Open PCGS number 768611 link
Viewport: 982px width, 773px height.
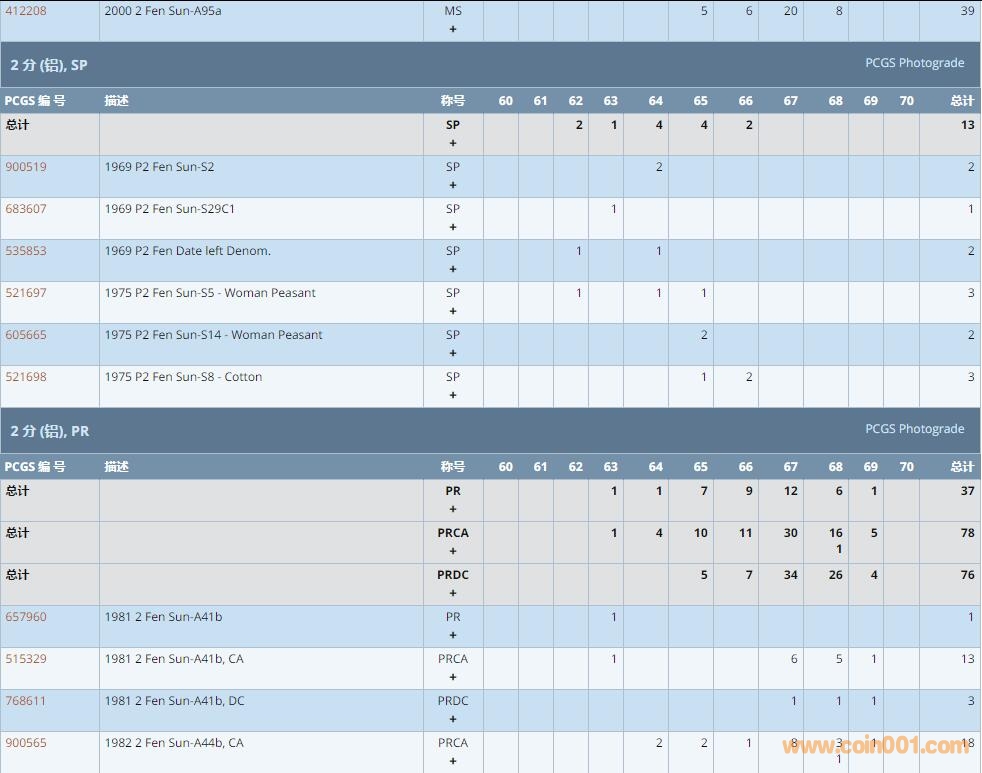(x=26, y=701)
